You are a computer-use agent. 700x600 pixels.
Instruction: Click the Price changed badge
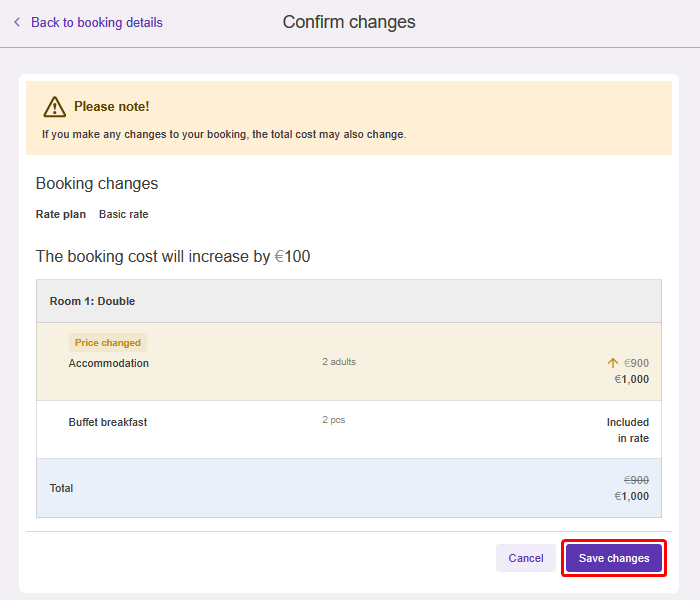tap(108, 342)
